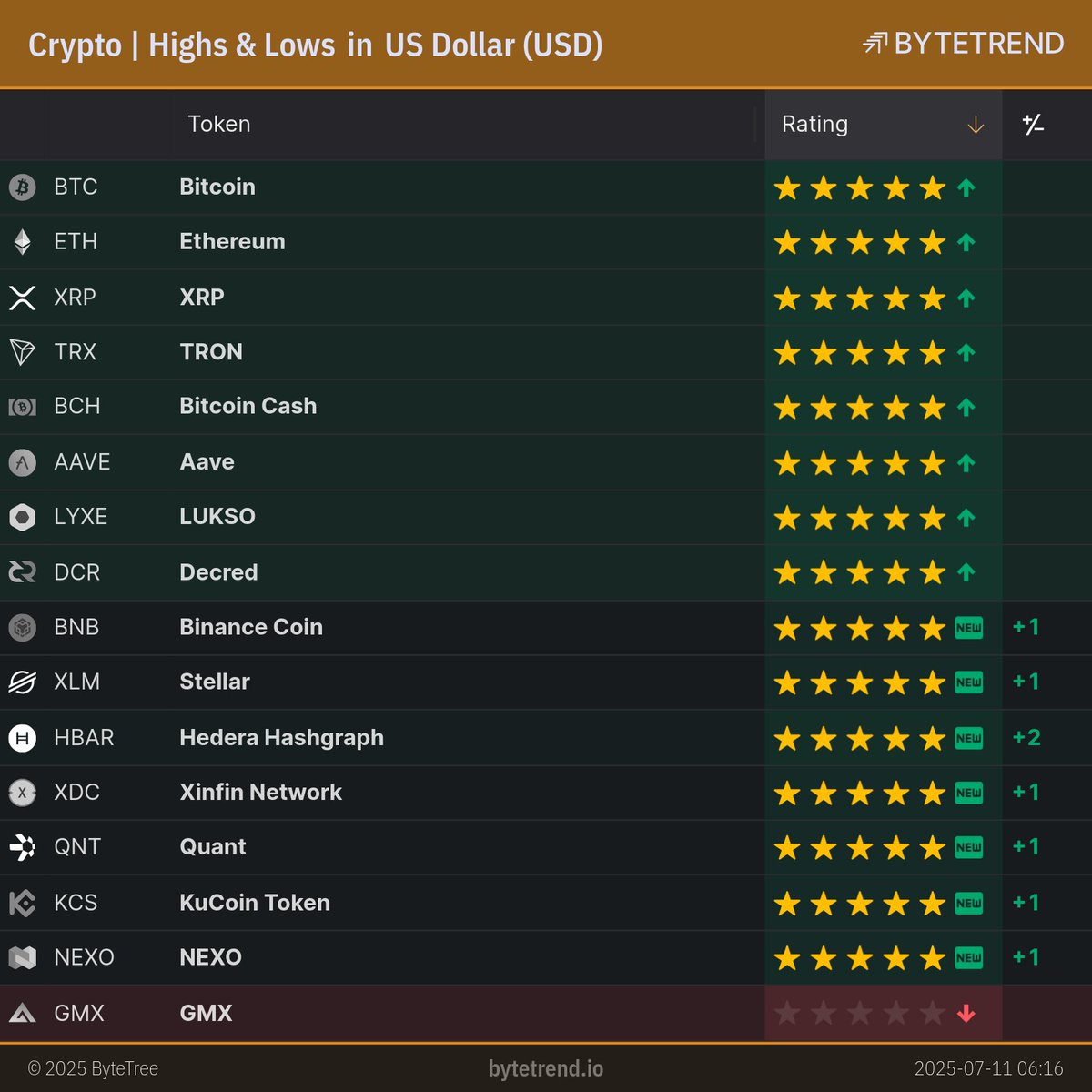Click the XRP logo icon
Viewport: 1092px width, 1092px height.
pyautogui.click(x=22, y=298)
